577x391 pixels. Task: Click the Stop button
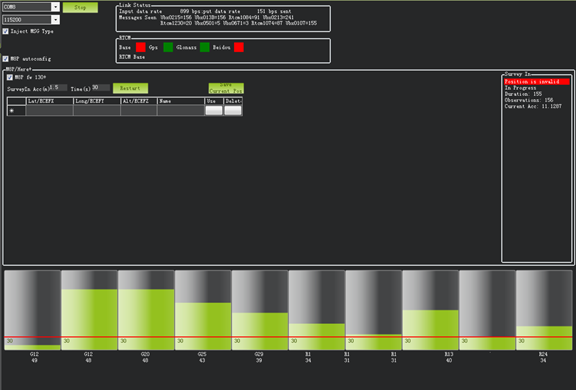[x=80, y=7]
